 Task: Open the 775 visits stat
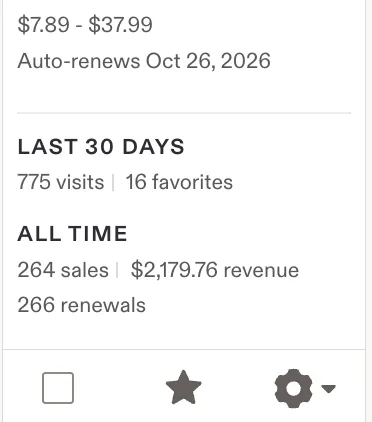point(61,182)
